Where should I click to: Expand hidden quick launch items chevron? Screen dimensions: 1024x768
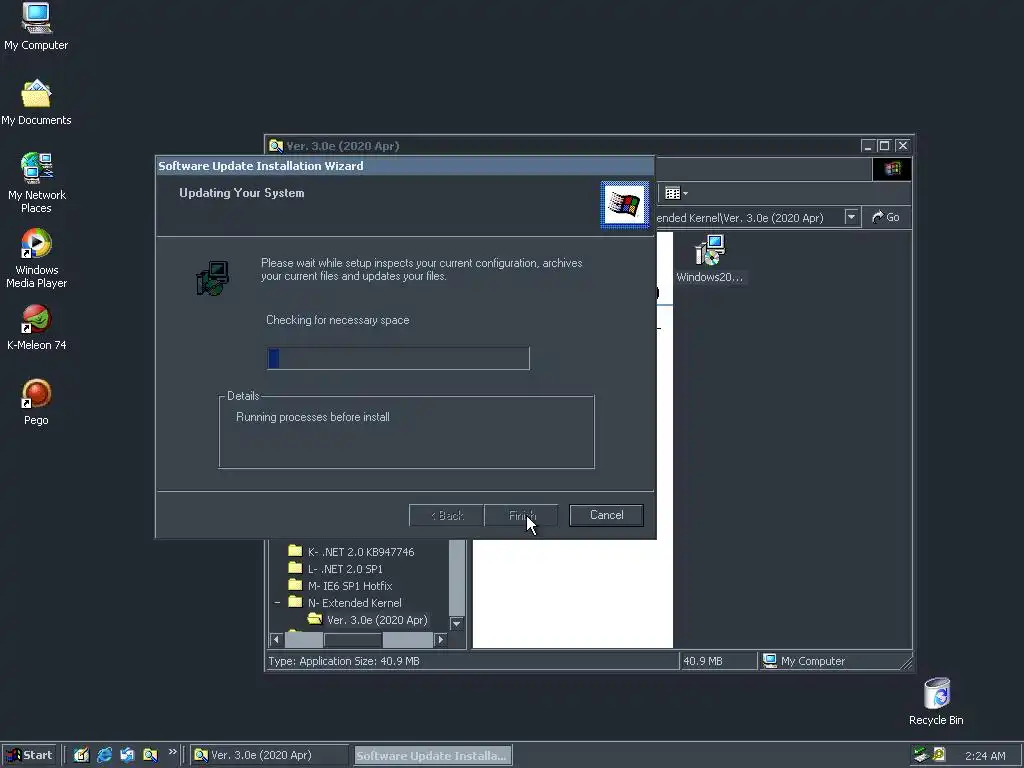(172, 752)
